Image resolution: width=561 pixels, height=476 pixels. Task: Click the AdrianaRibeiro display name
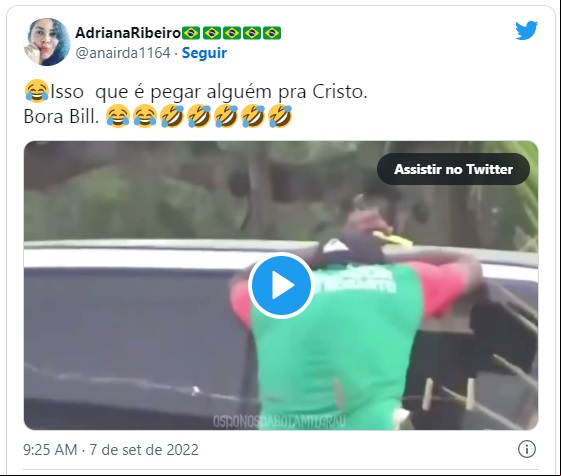click(x=128, y=33)
